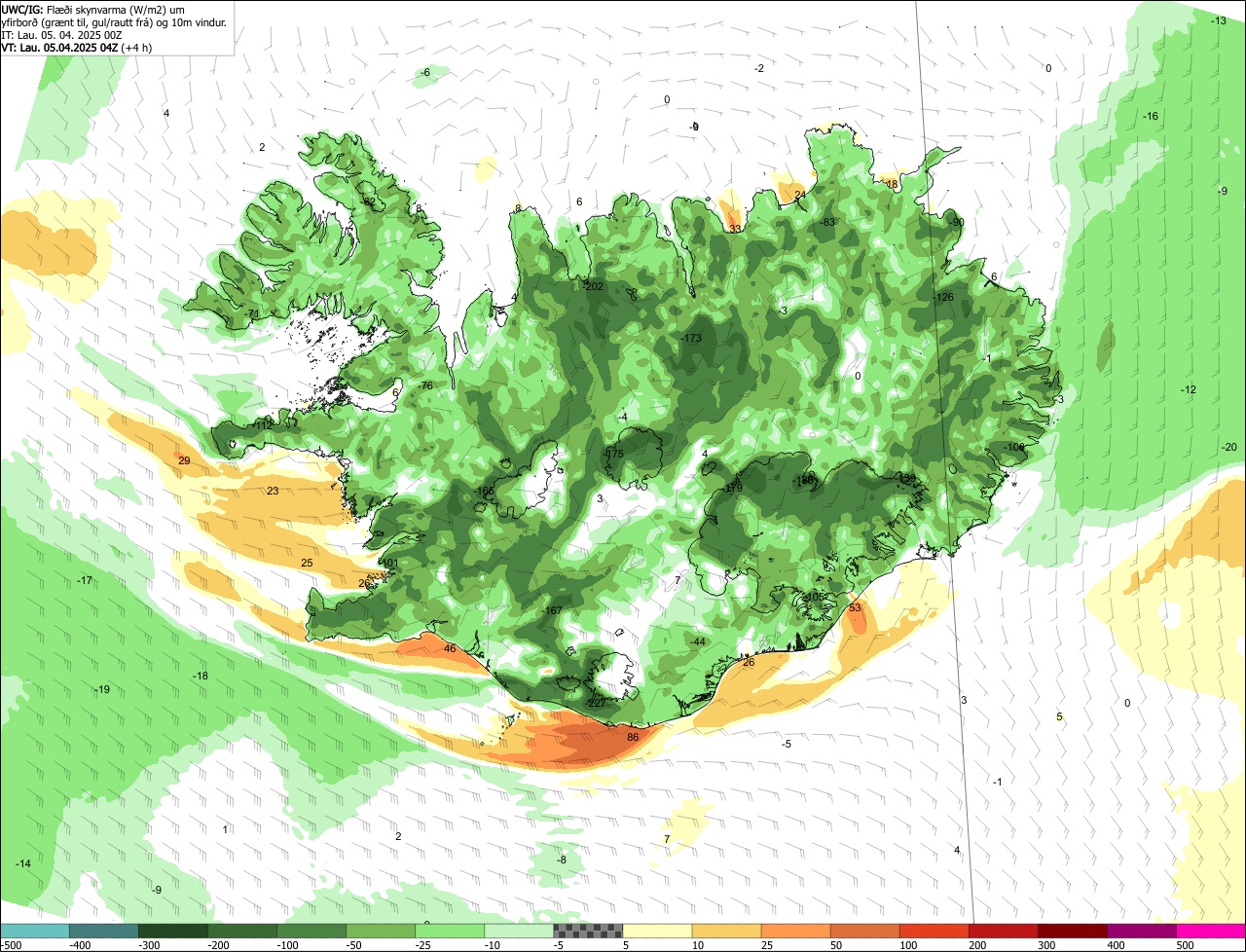The image size is (1246, 952).
Task: Click the flux value -12 east of Iceland
Action: 1188,389
